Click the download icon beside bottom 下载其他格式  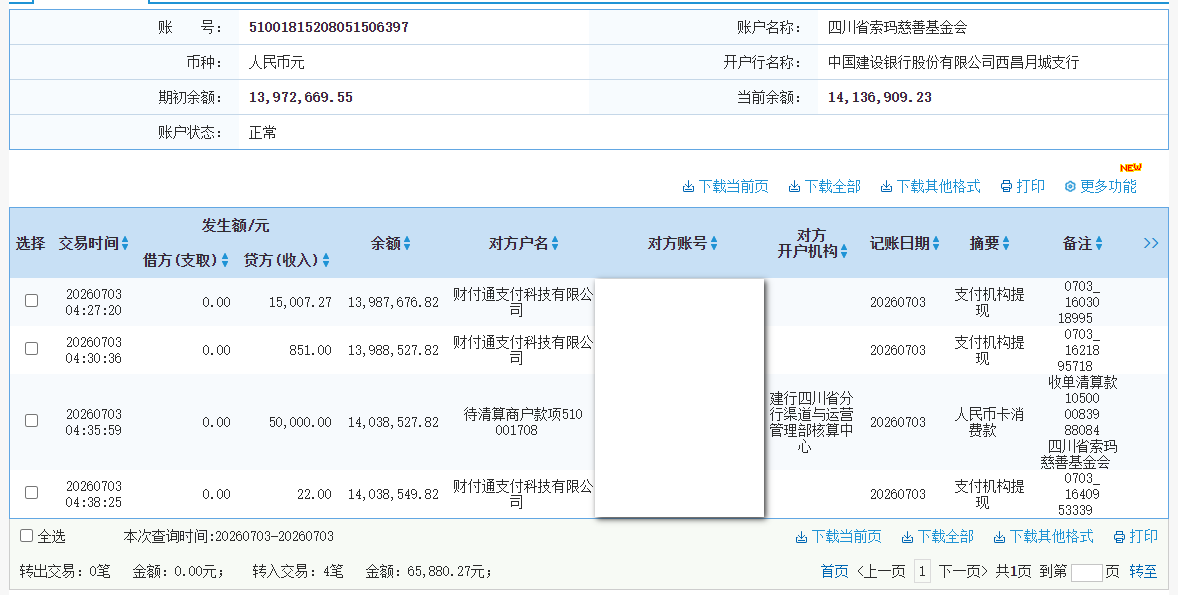[999, 537]
